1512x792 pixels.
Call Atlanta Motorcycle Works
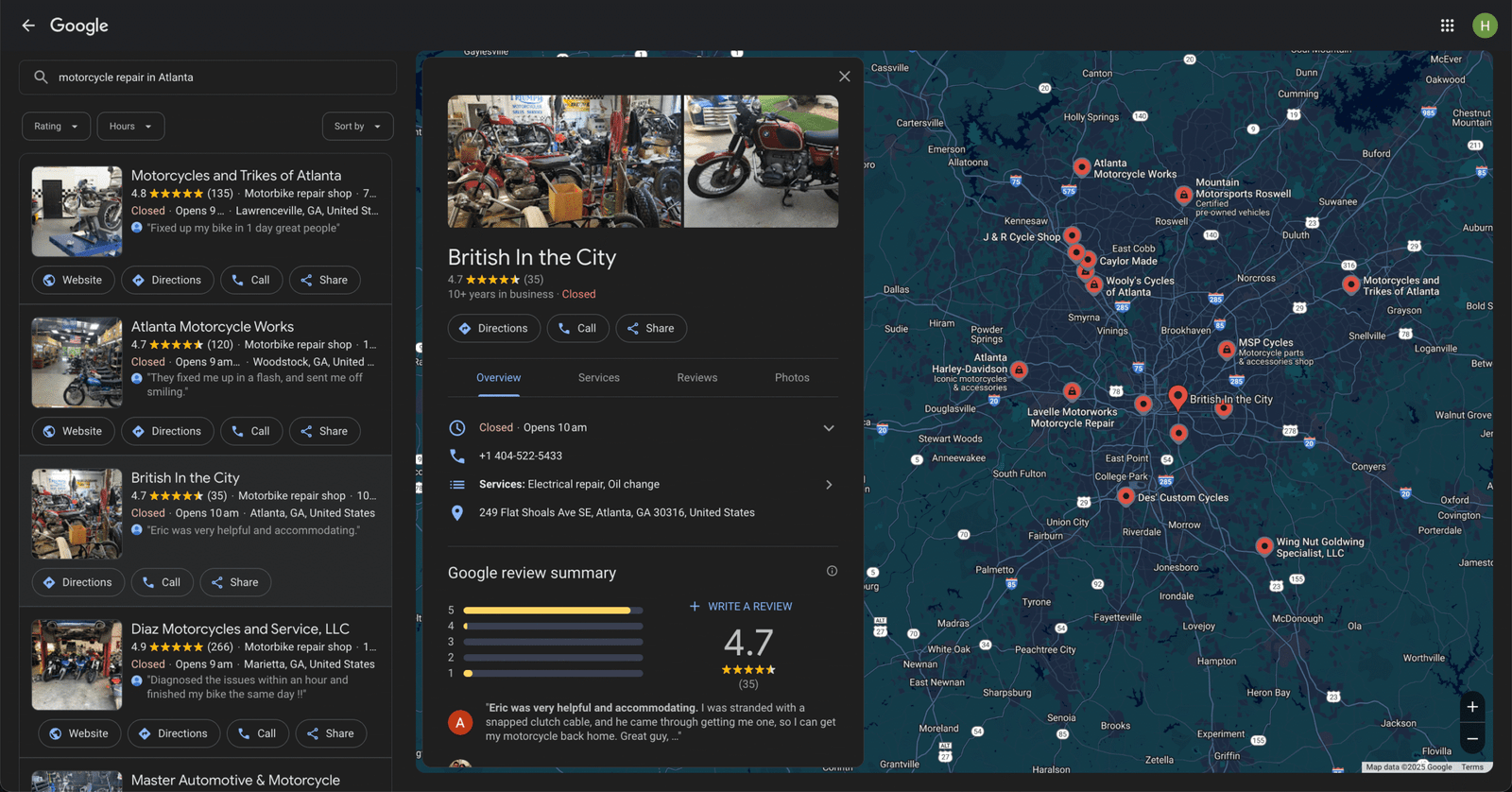click(251, 431)
